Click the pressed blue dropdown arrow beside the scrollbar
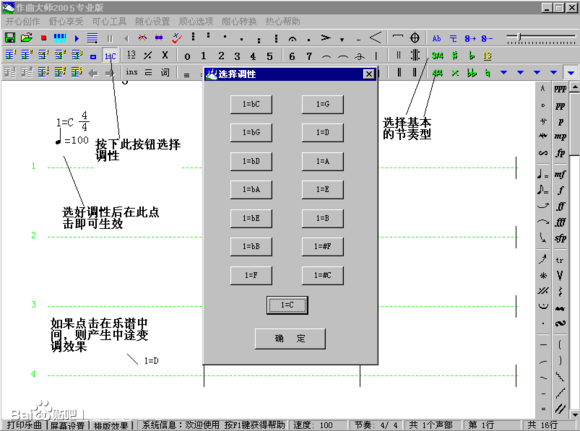The image size is (580, 431). pyautogui.click(x=571, y=73)
